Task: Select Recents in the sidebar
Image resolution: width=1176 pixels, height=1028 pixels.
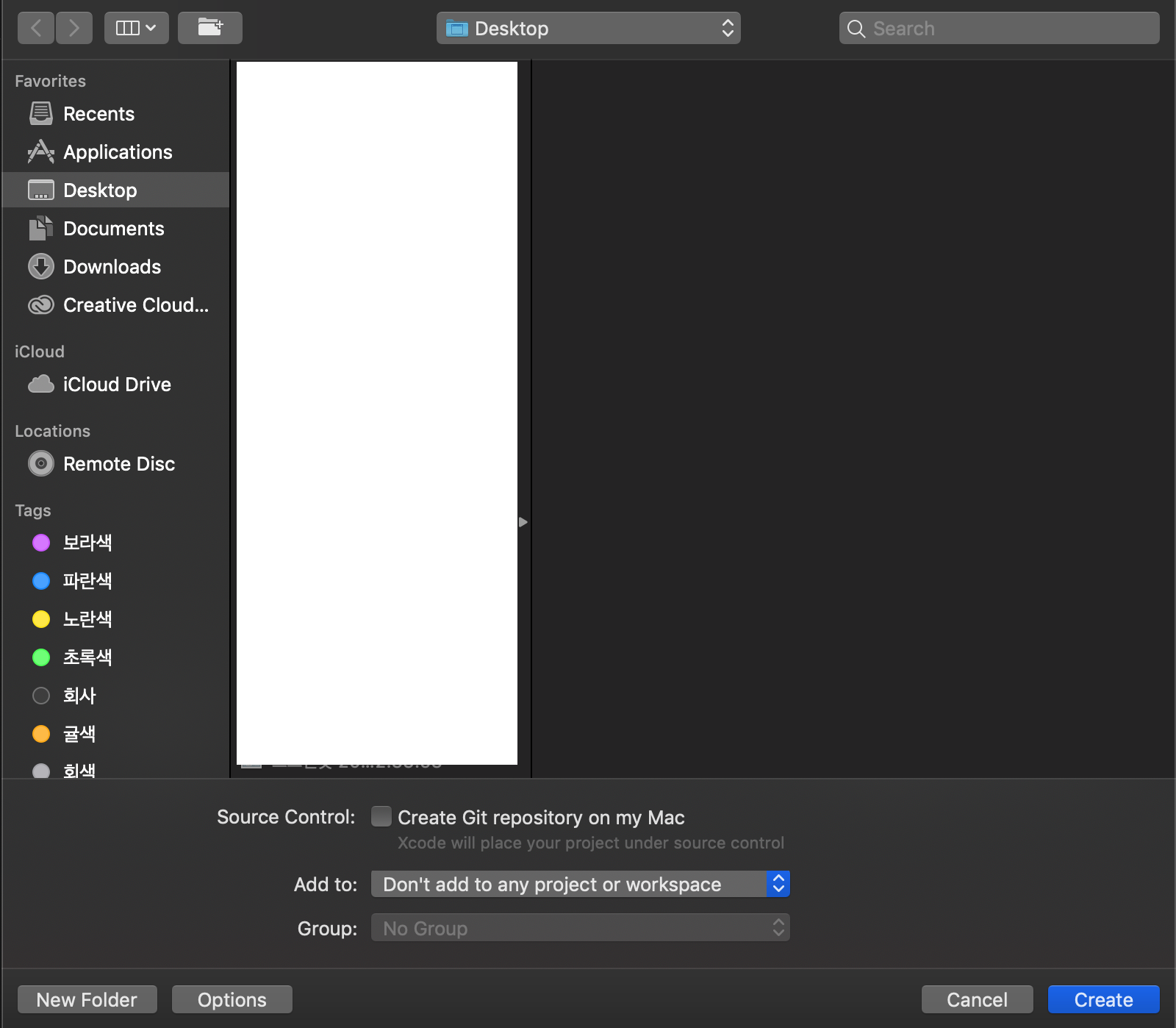Action: [116, 114]
